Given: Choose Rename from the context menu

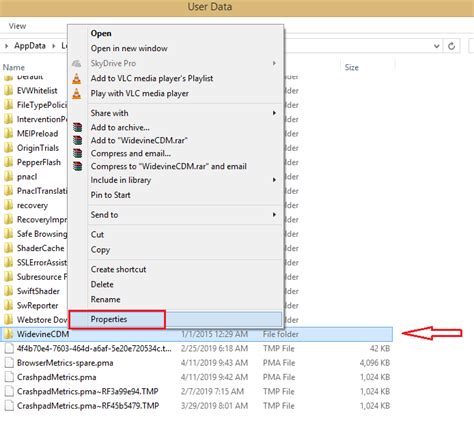Looking at the screenshot, I should pyautogui.click(x=105, y=299).
